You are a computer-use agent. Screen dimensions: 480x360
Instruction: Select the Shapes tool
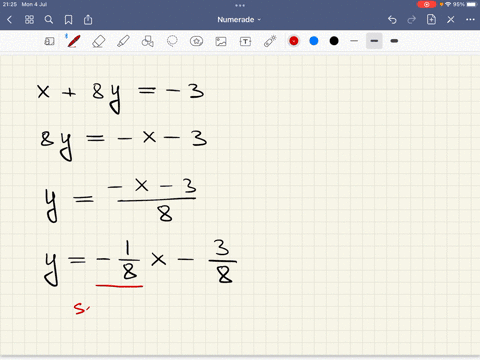point(147,41)
